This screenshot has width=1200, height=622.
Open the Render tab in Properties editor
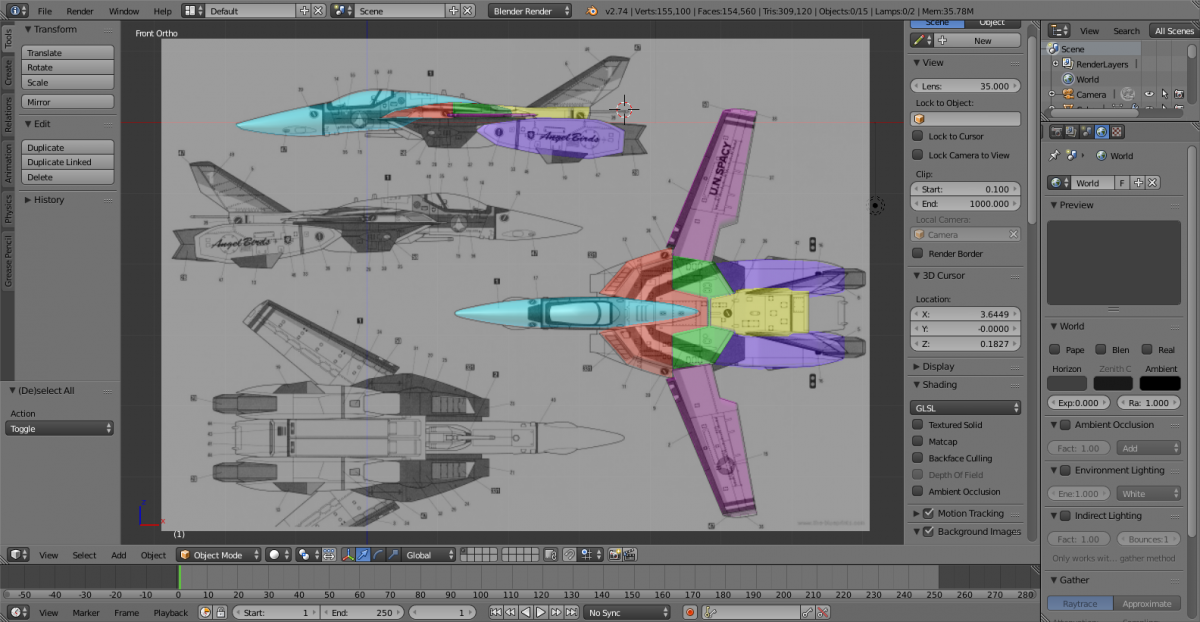click(1057, 131)
